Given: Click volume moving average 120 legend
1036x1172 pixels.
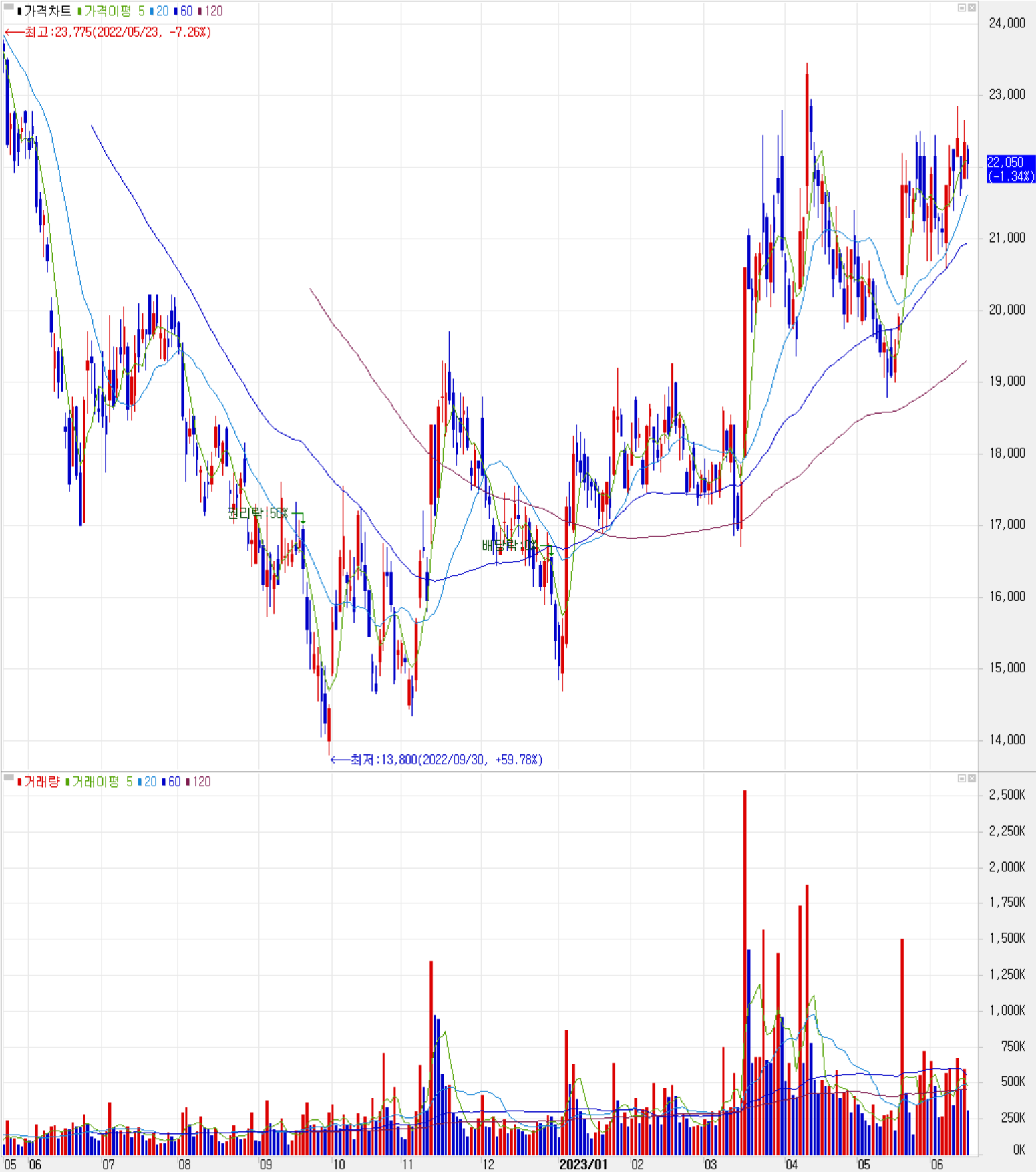Looking at the screenshot, I should tap(198, 782).
